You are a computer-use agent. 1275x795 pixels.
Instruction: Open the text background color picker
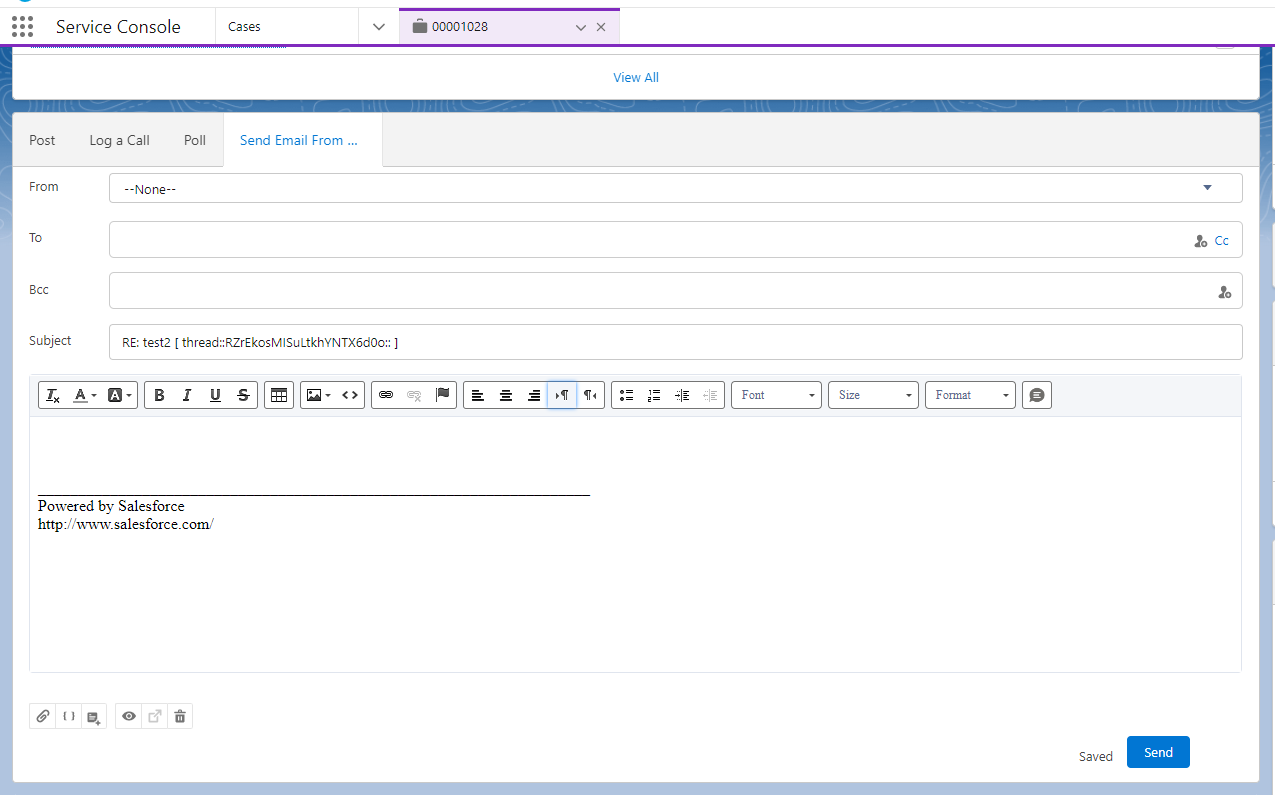point(119,395)
